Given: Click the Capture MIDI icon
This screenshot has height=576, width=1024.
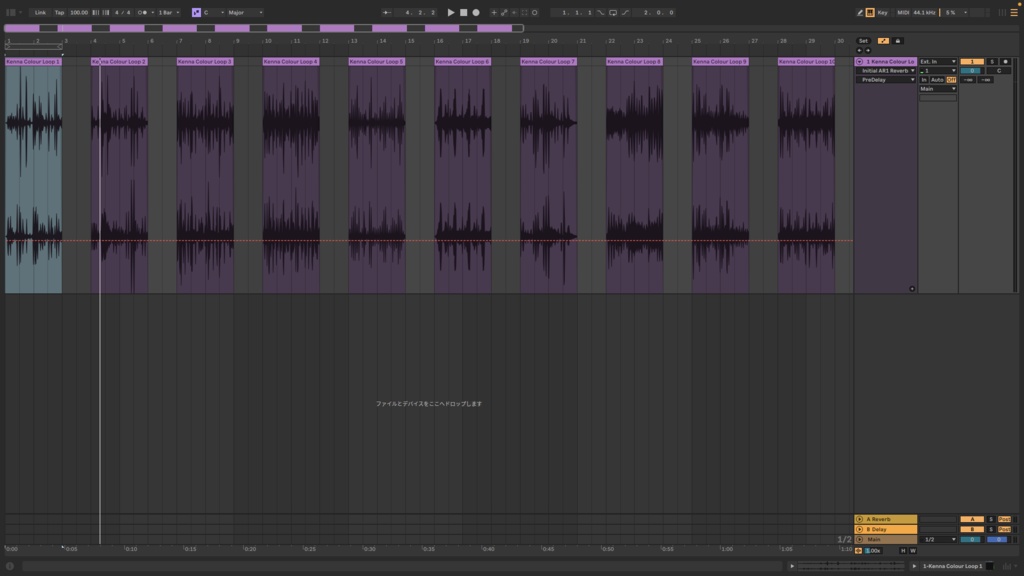Looking at the screenshot, I should [524, 12].
